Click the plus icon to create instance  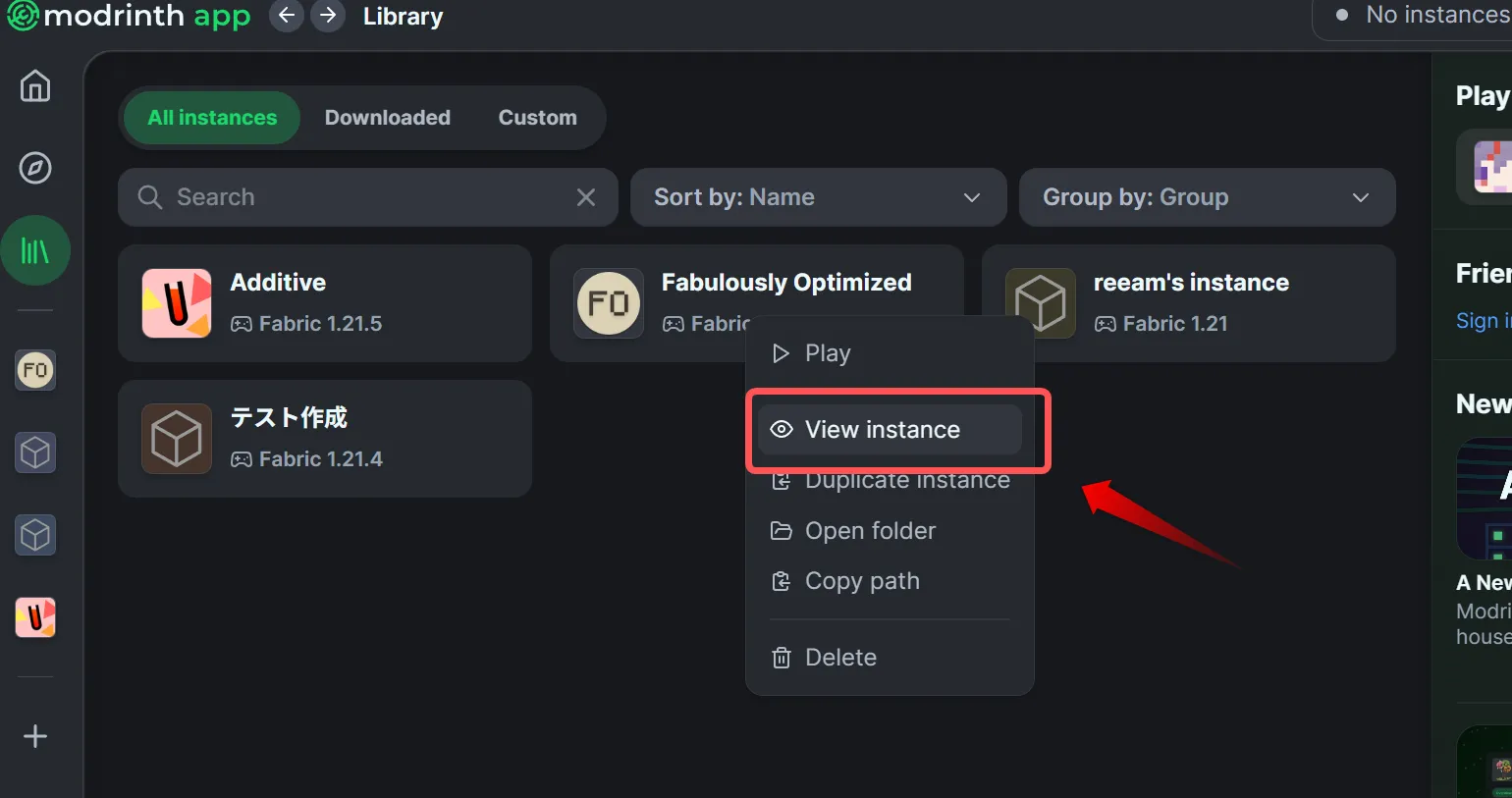tap(35, 736)
